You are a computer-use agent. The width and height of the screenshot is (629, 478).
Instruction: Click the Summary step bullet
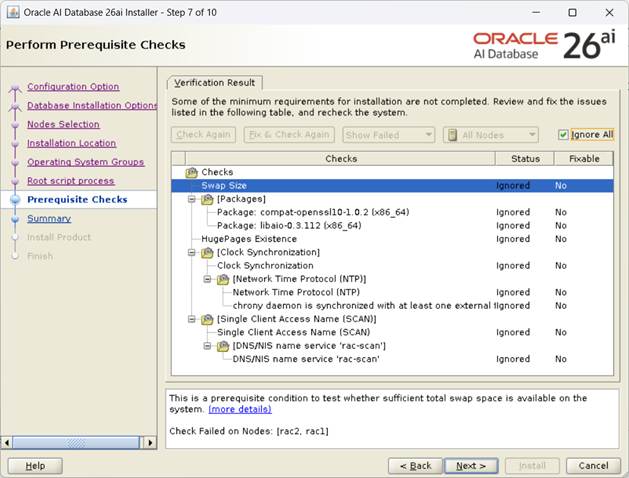pyautogui.click(x=15, y=219)
